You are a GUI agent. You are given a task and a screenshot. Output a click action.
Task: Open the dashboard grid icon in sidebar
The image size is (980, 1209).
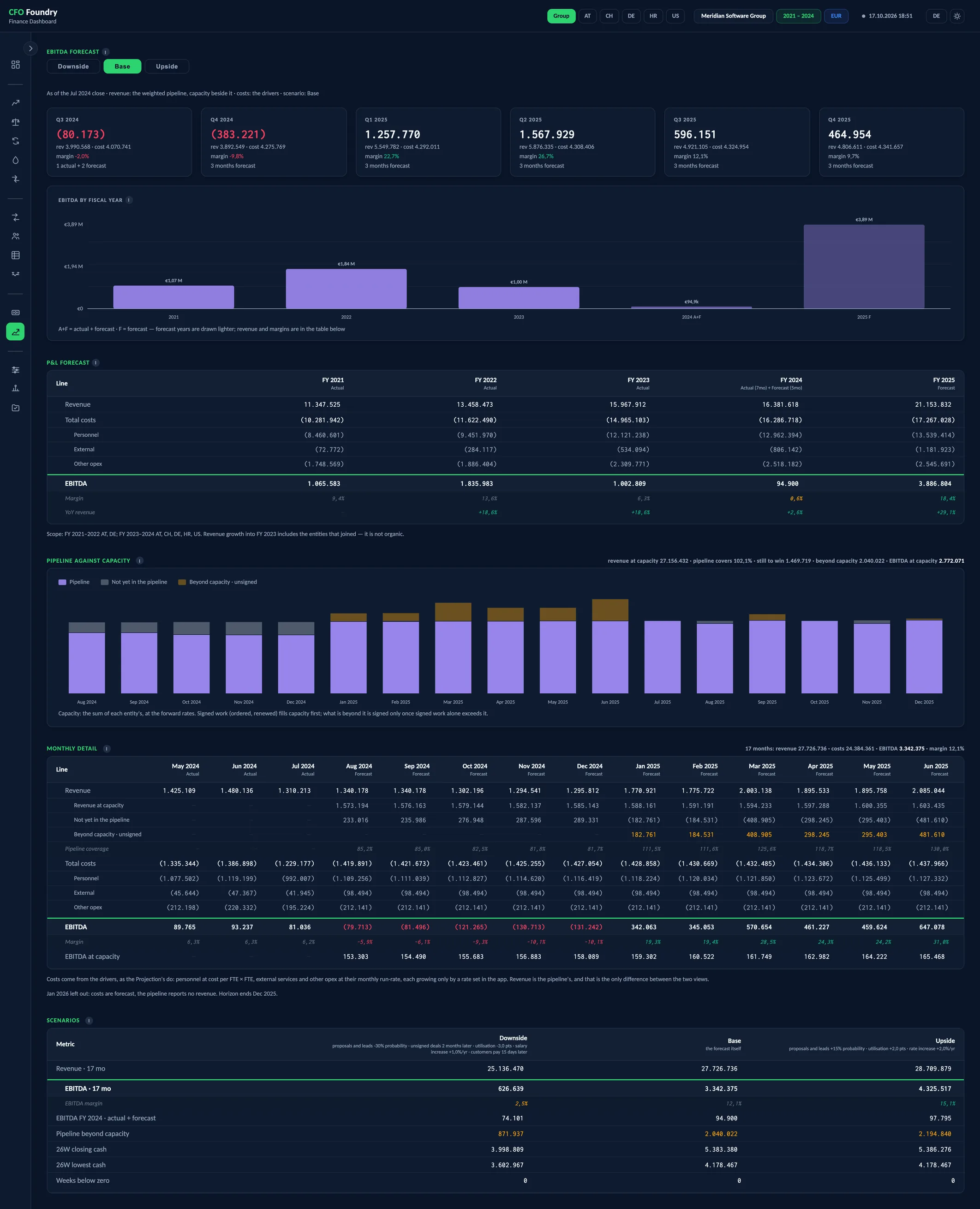tap(15, 65)
